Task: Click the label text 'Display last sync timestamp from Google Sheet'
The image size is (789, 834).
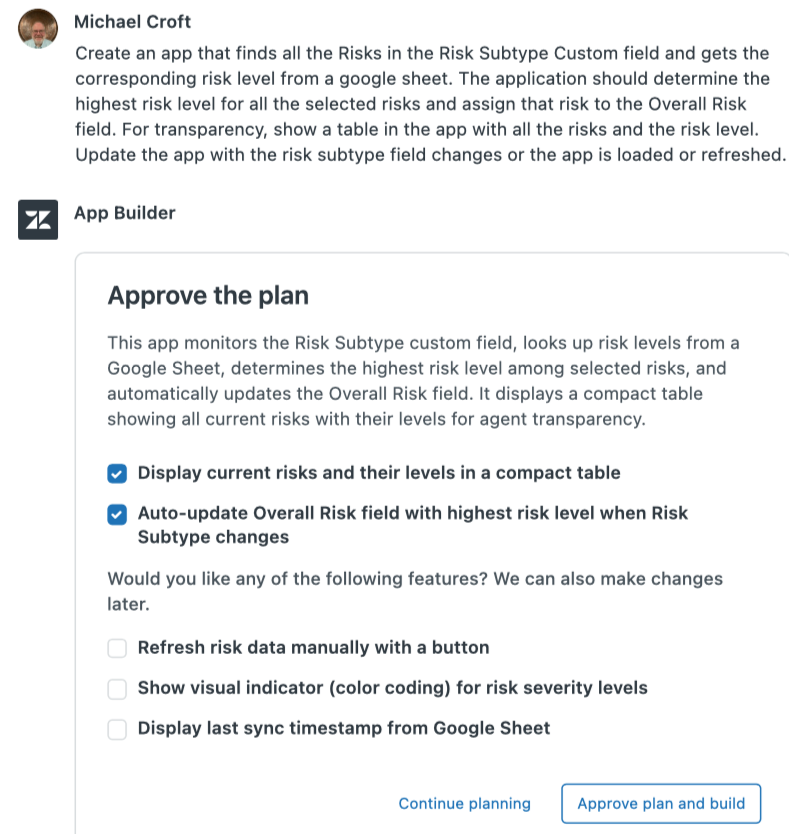Action: 343,729
